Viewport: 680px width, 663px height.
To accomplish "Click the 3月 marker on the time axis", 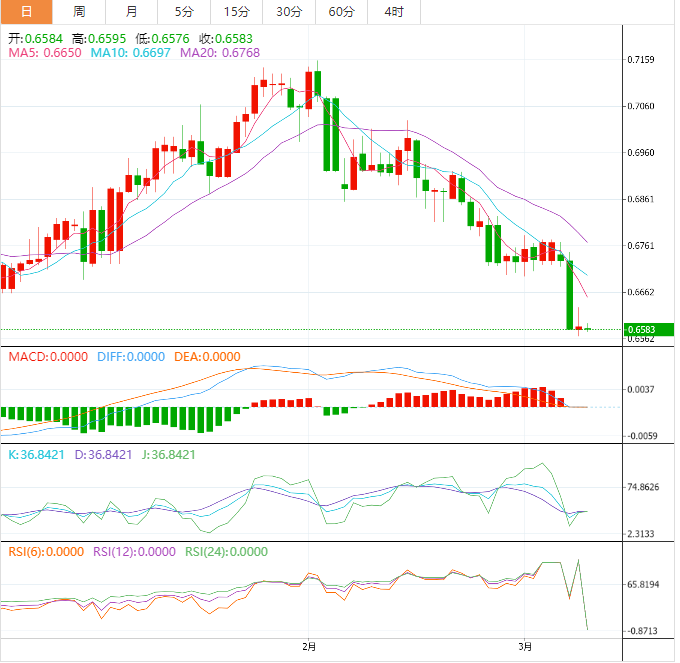I will (526, 647).
